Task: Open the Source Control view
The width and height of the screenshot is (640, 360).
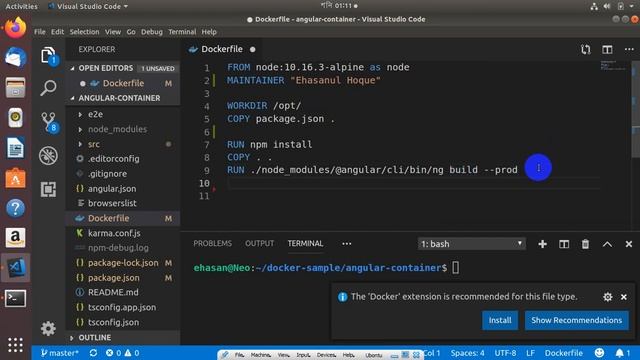Action: pyautogui.click(x=49, y=122)
